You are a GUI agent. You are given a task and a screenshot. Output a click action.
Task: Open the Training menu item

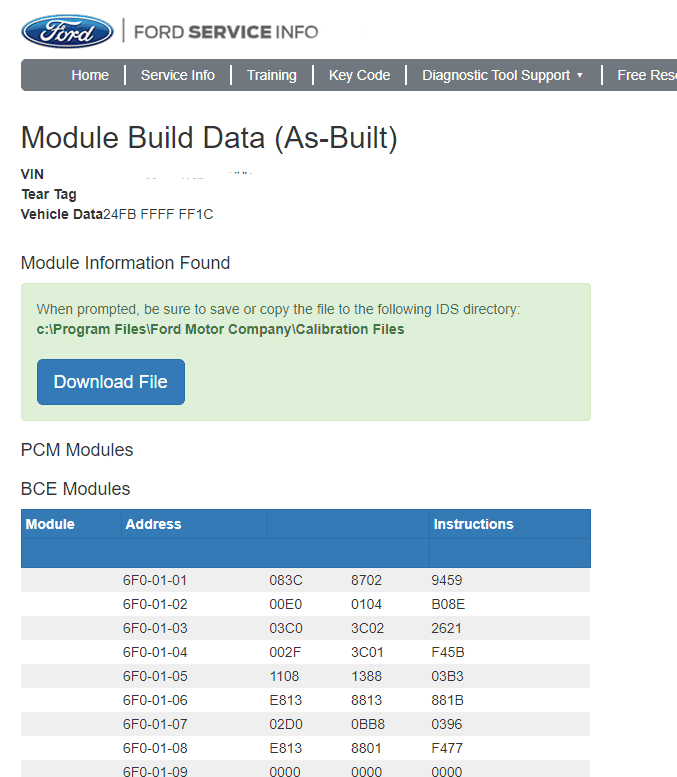point(272,75)
